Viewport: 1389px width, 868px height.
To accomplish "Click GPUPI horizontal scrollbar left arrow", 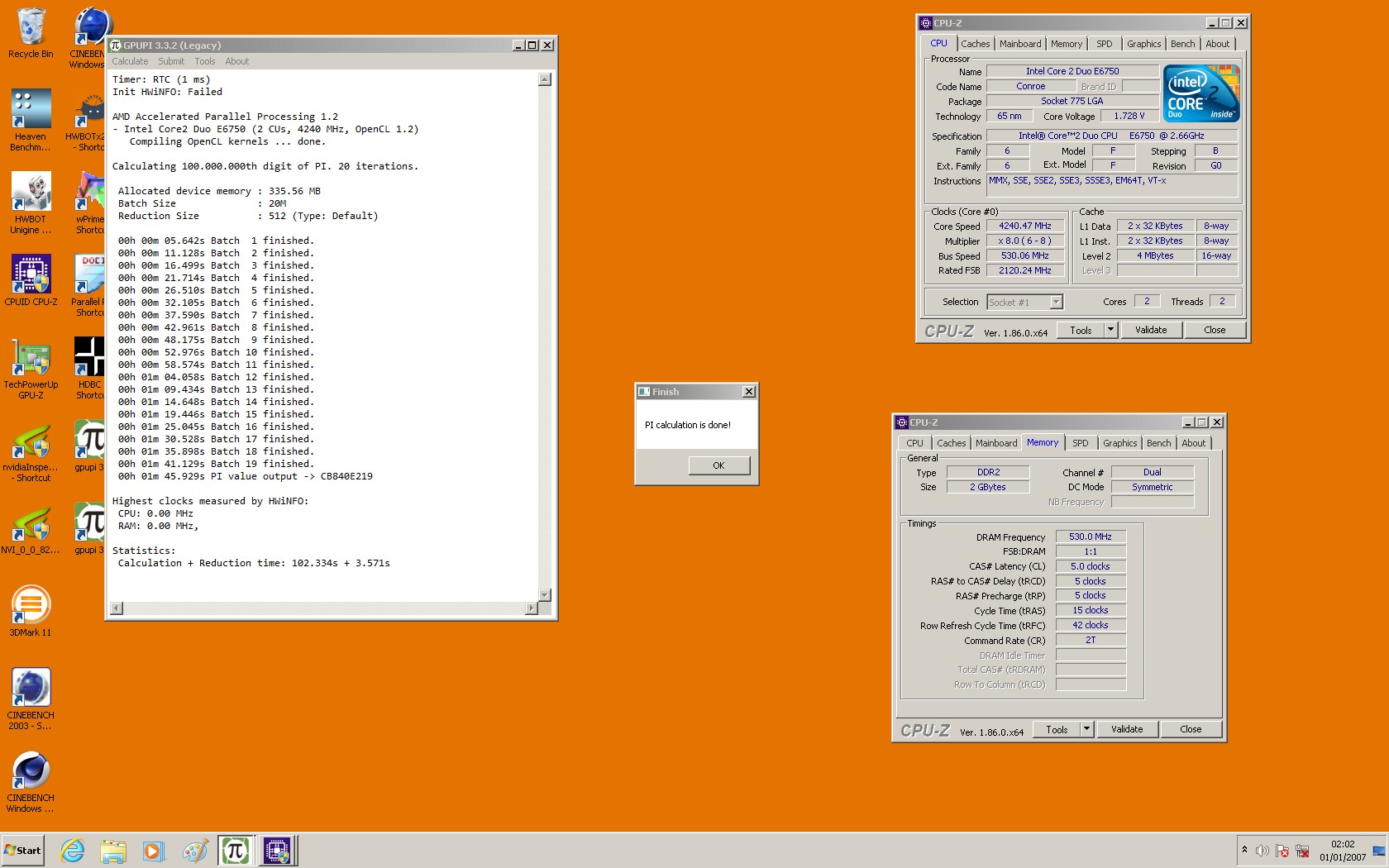I will tap(117, 608).
